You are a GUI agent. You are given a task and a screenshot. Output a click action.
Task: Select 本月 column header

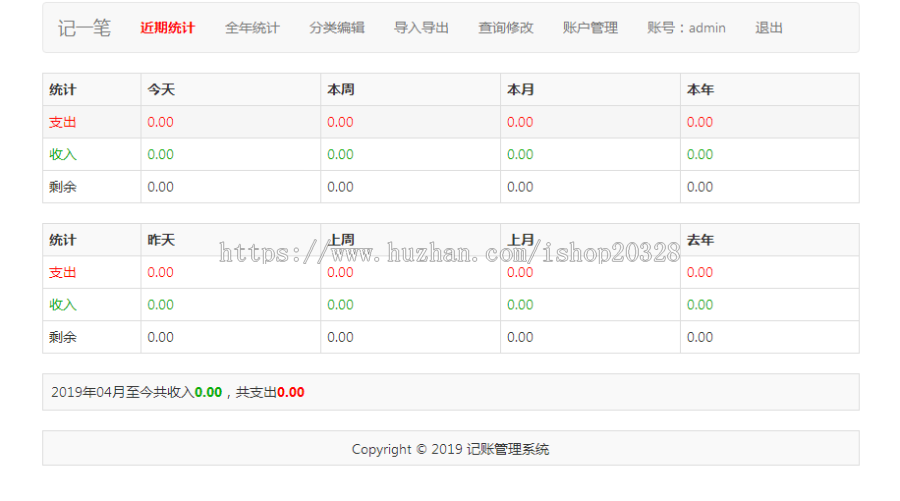[x=521, y=90]
